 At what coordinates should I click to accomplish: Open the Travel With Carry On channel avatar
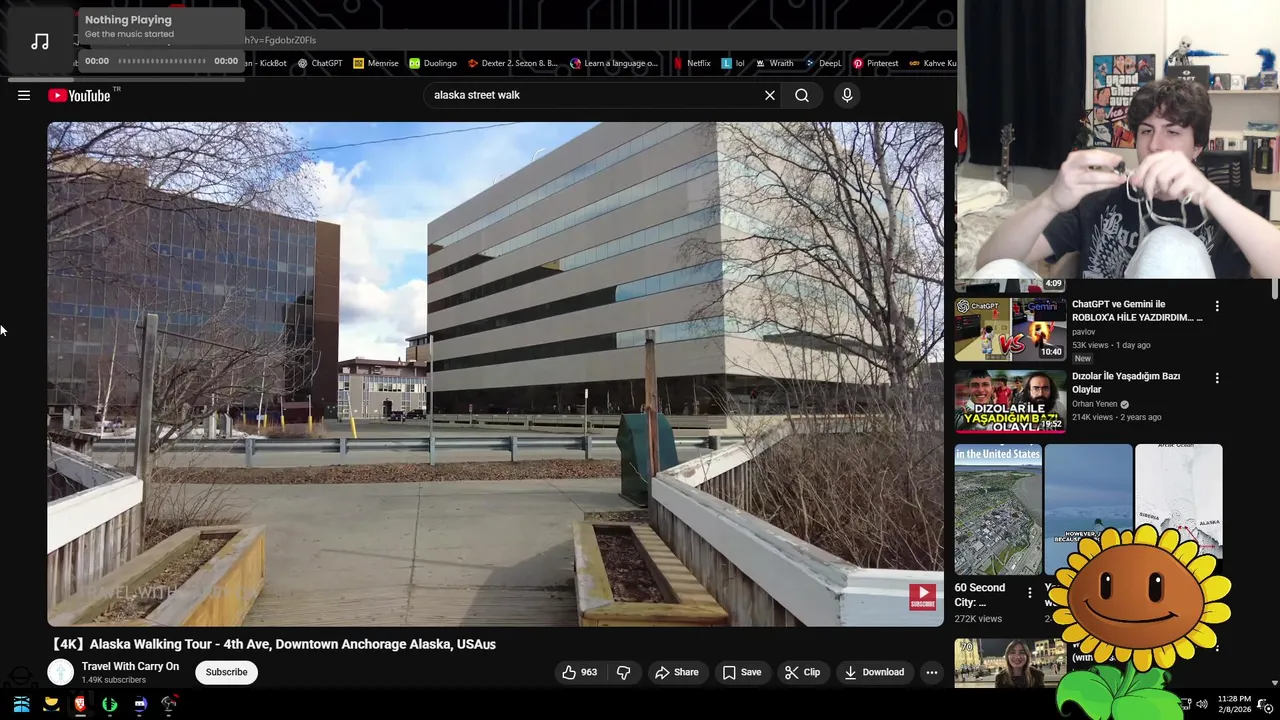tap(61, 672)
